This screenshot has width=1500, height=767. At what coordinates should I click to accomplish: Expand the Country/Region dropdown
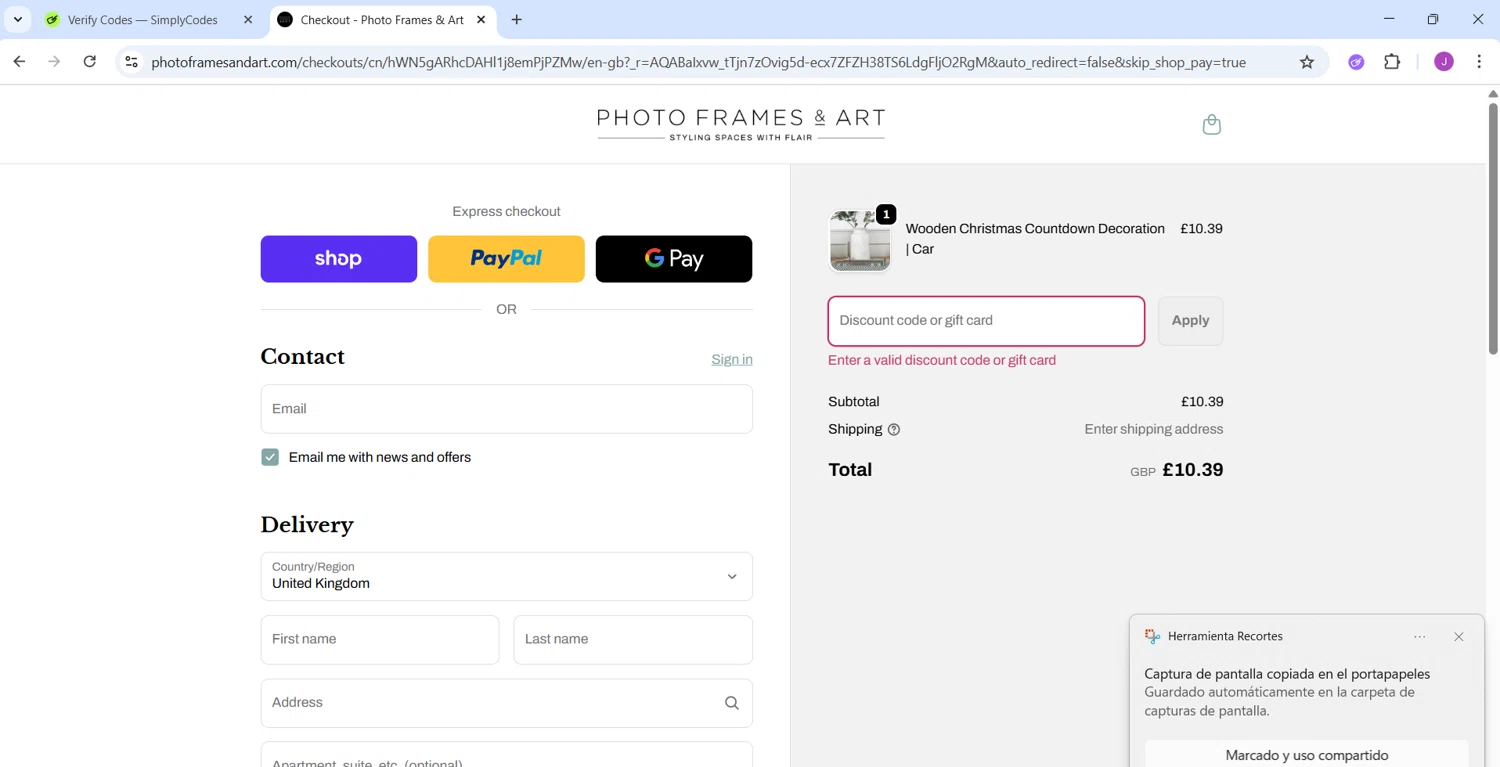[x=506, y=576]
